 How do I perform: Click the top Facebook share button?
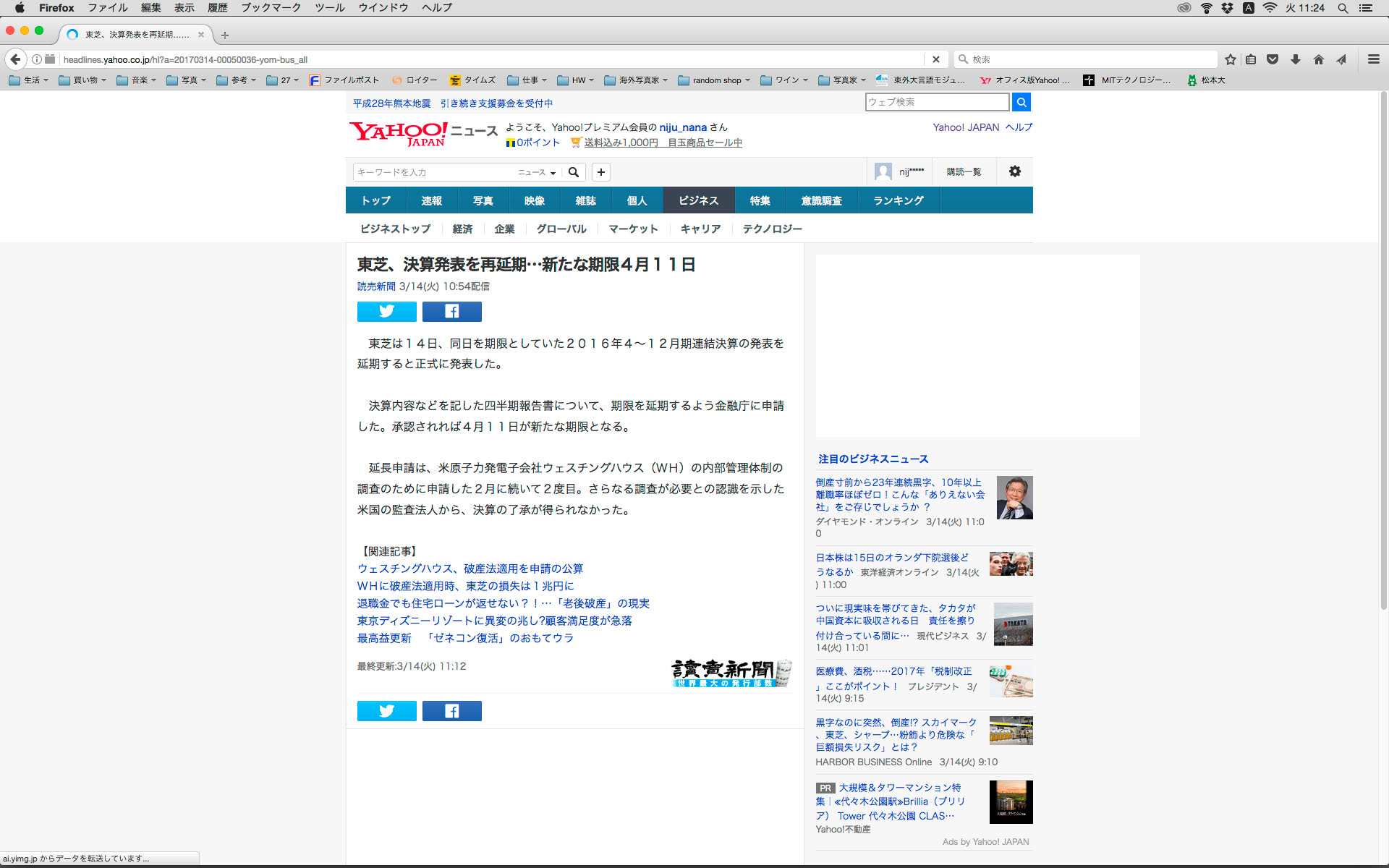(451, 312)
